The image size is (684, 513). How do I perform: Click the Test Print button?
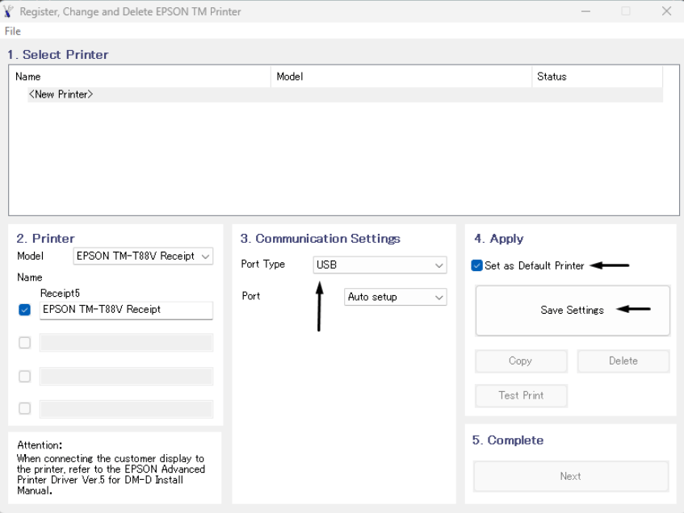click(520, 396)
